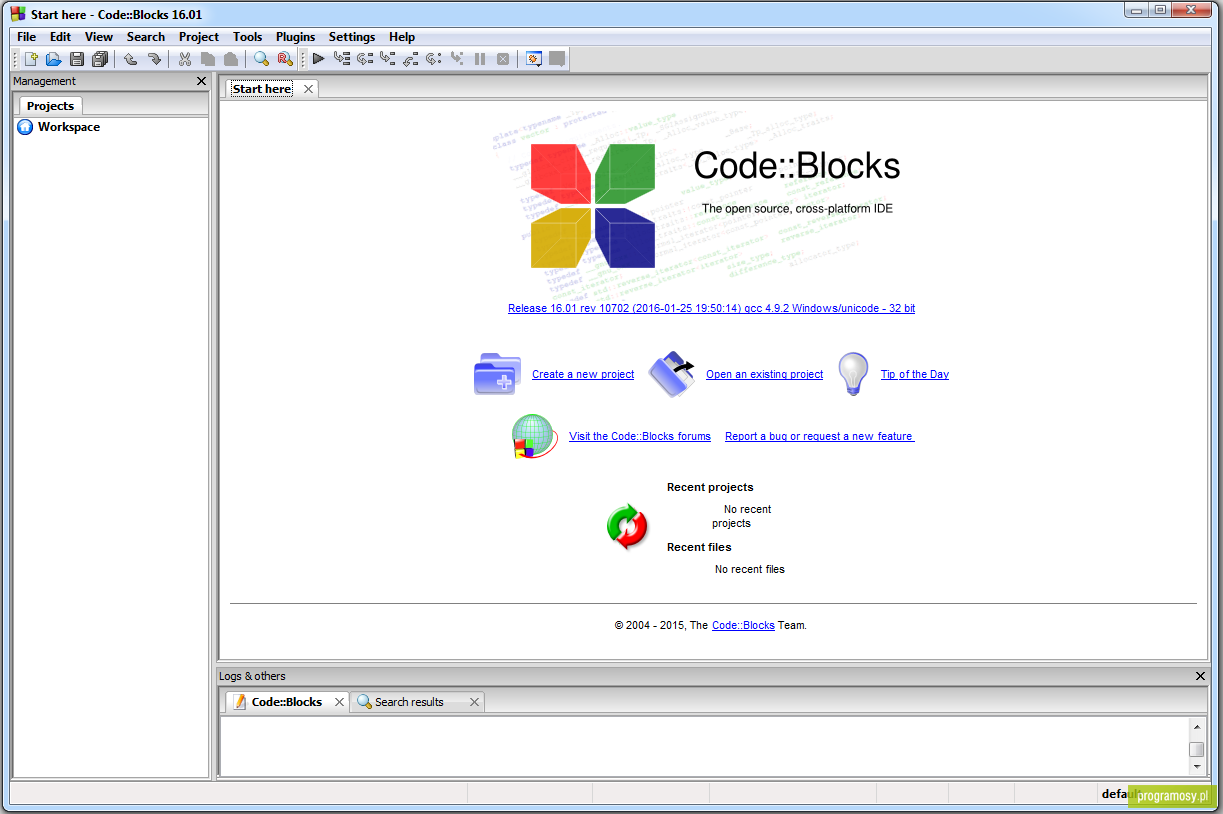
Task: Open the Edit menu
Action: click(61, 37)
